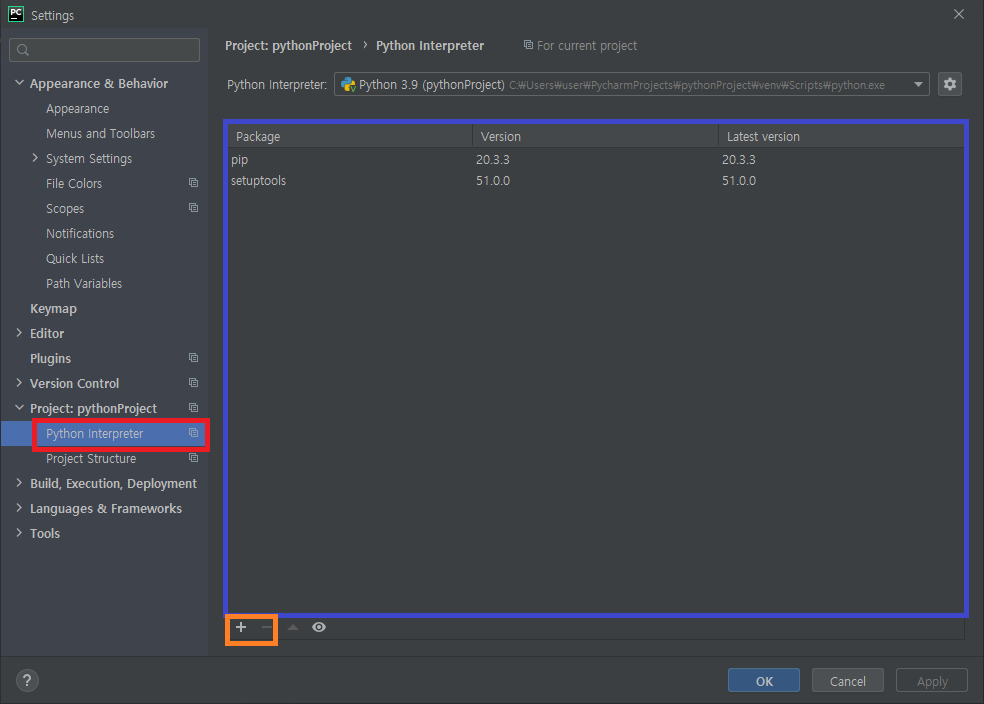This screenshot has width=984, height=704.
Task: Click Project: pythonProject breadcrumb
Action: 289,45
